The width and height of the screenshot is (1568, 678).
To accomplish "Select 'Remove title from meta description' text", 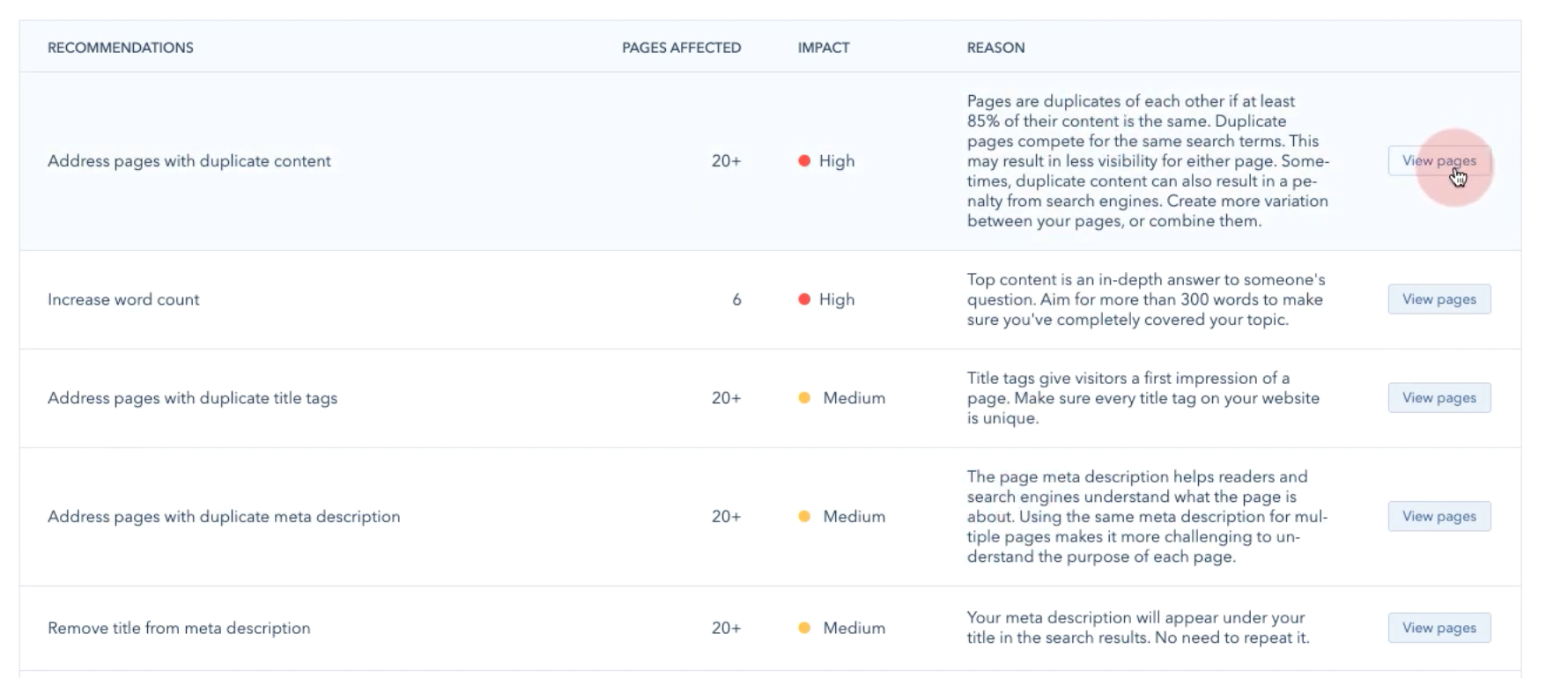I will [179, 628].
